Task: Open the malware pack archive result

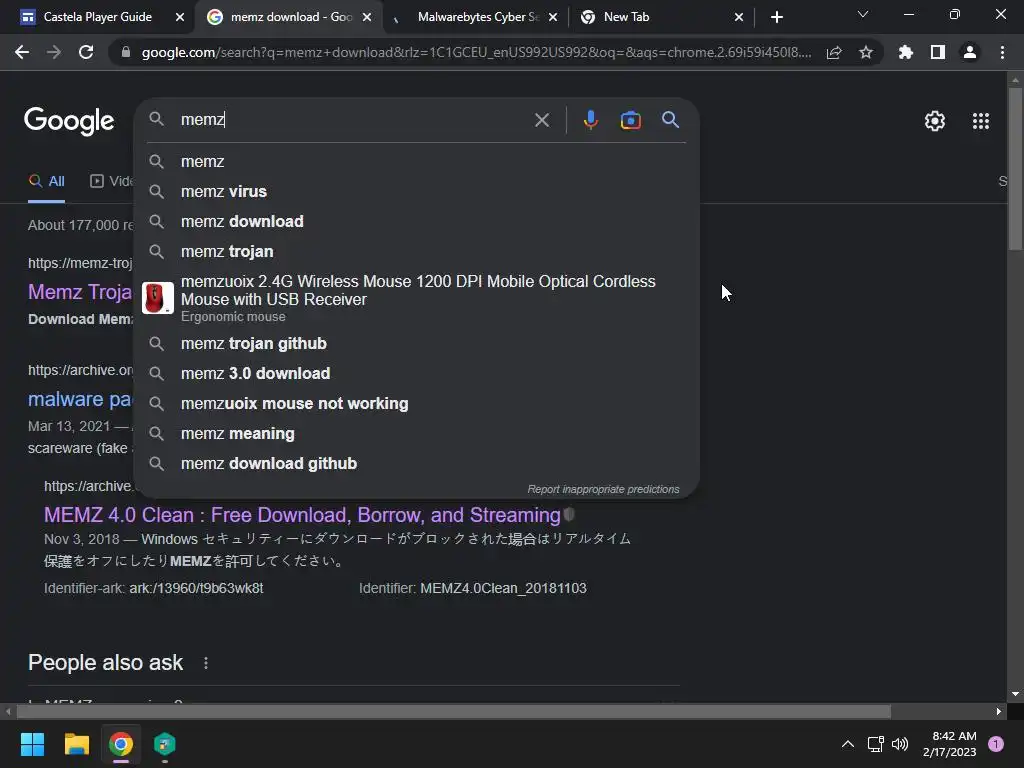Action: coord(80,399)
